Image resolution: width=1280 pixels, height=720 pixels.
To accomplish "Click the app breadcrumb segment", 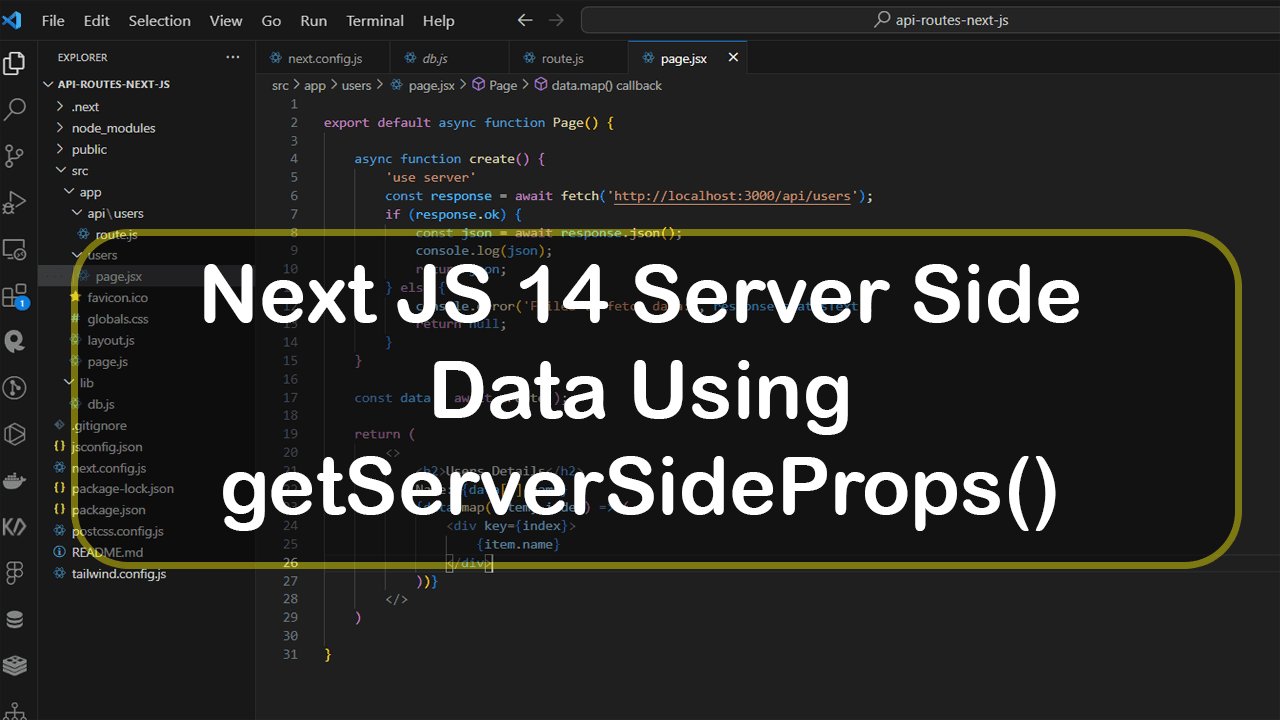I will click(315, 86).
